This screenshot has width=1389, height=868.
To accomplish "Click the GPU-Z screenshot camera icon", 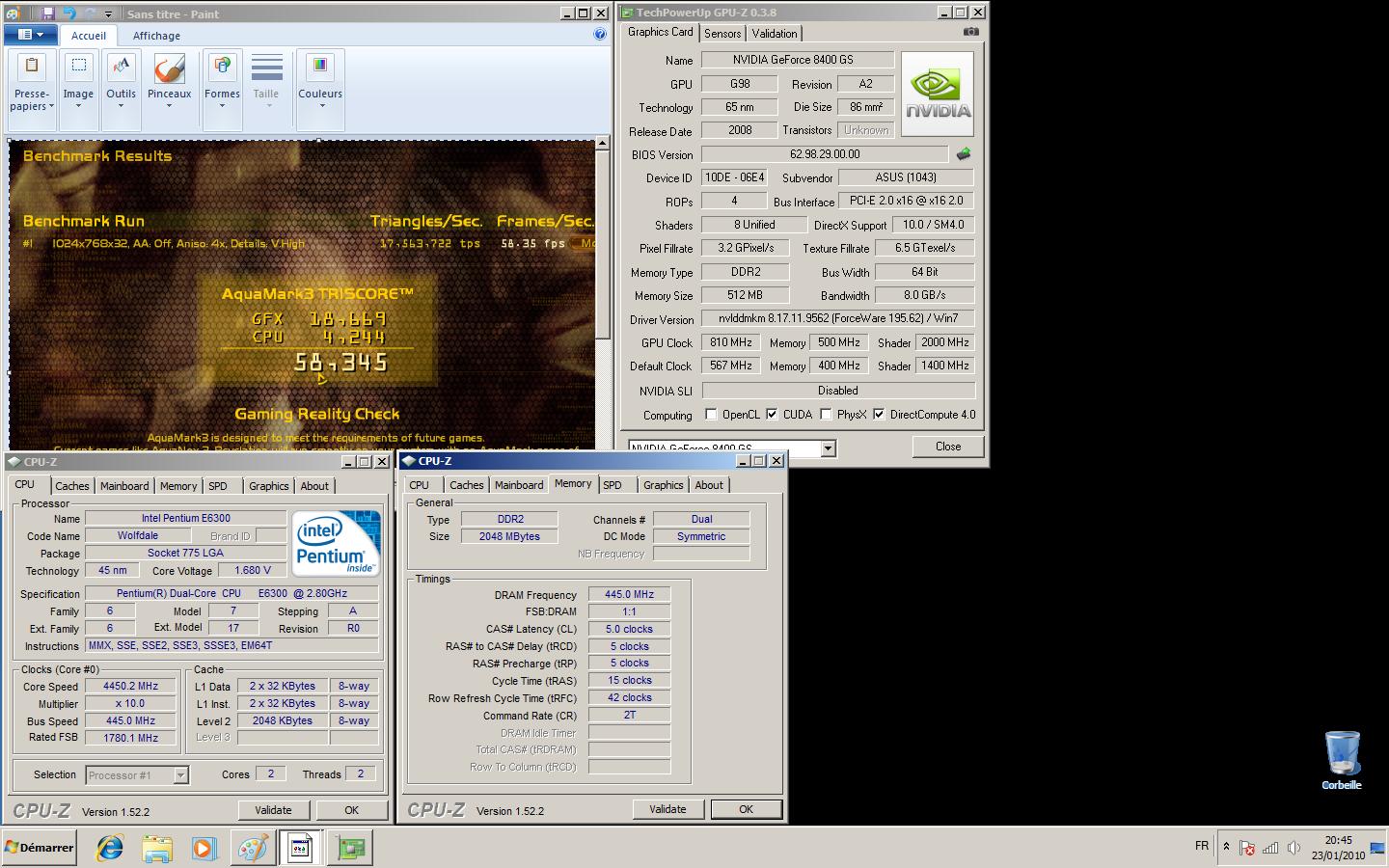I will coord(970,32).
